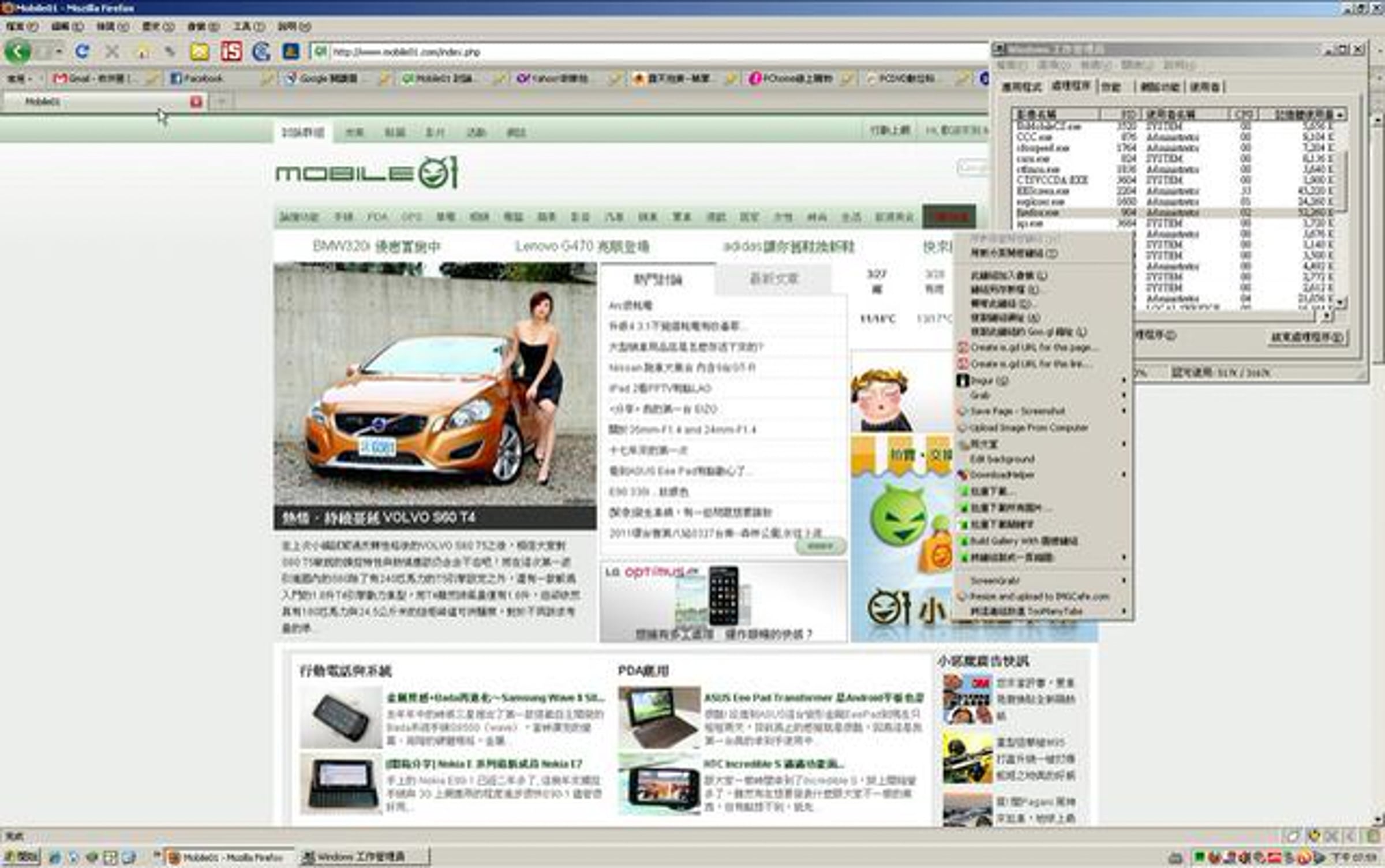Expand the DownloadHelper submenu
Screen dimensions: 1385x868
pos(1042,474)
